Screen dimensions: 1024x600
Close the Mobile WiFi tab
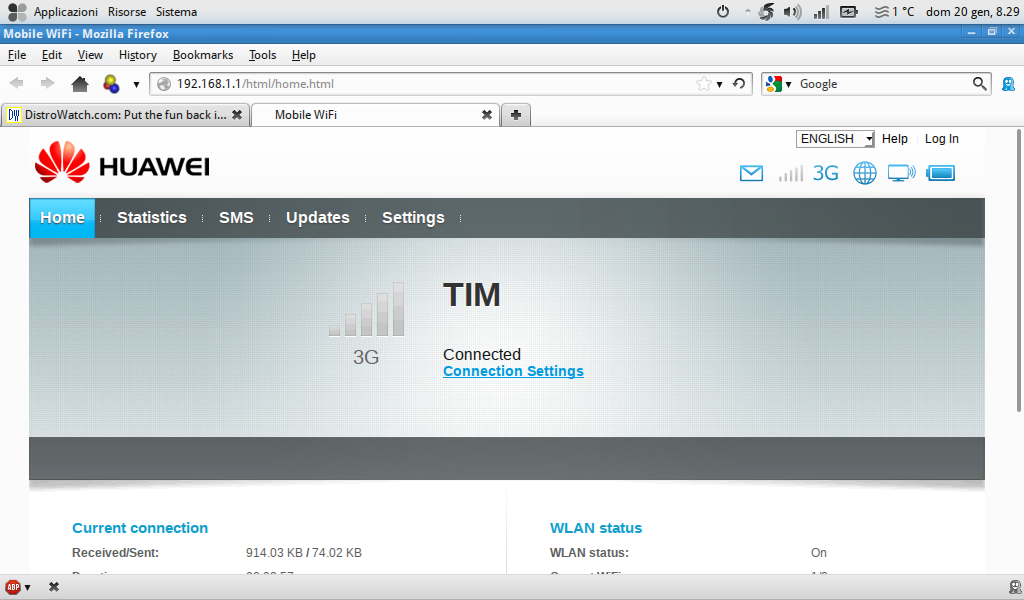pos(487,115)
